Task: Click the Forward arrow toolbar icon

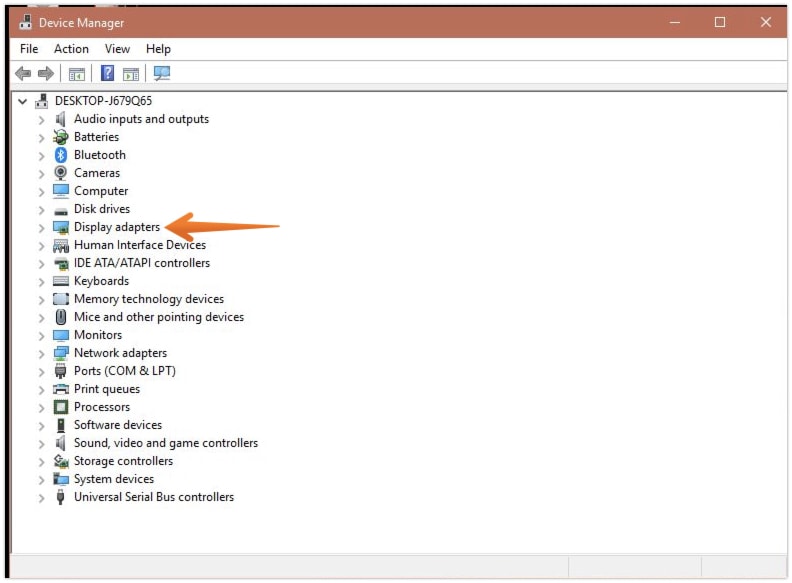Action: click(x=45, y=74)
